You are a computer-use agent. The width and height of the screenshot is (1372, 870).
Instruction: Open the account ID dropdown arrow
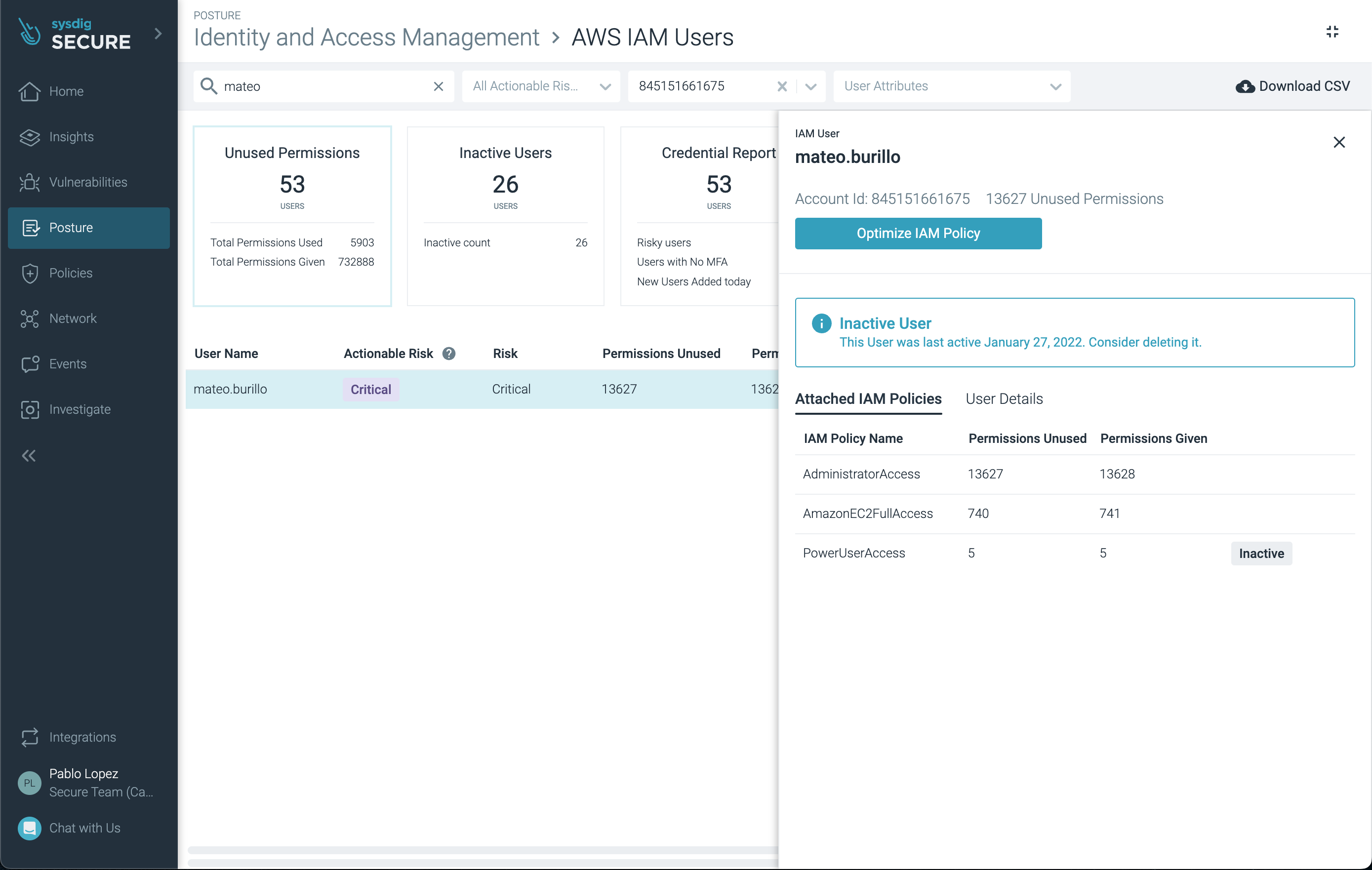pos(811,86)
